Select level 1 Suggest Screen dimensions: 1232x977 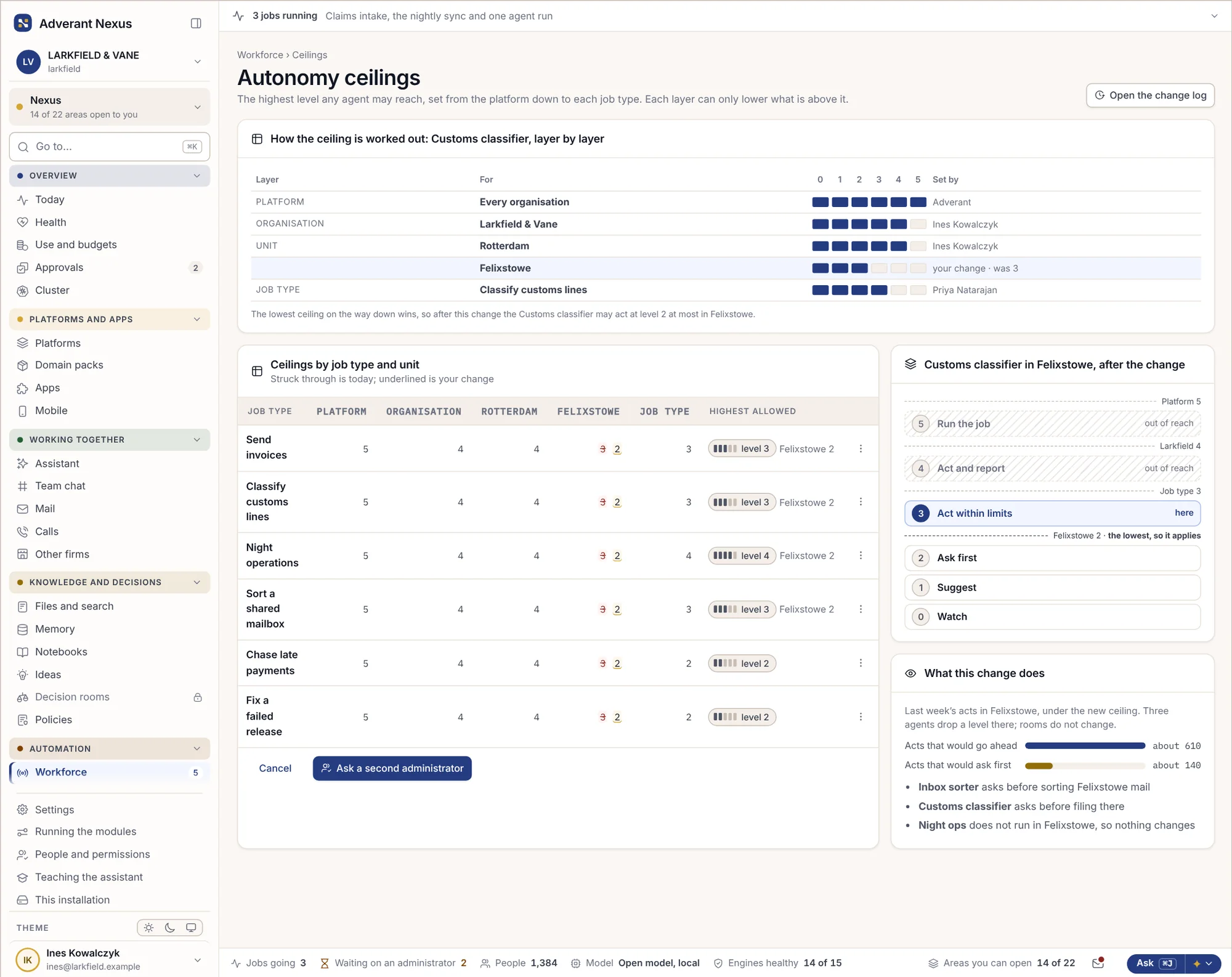pyautogui.click(x=1052, y=588)
